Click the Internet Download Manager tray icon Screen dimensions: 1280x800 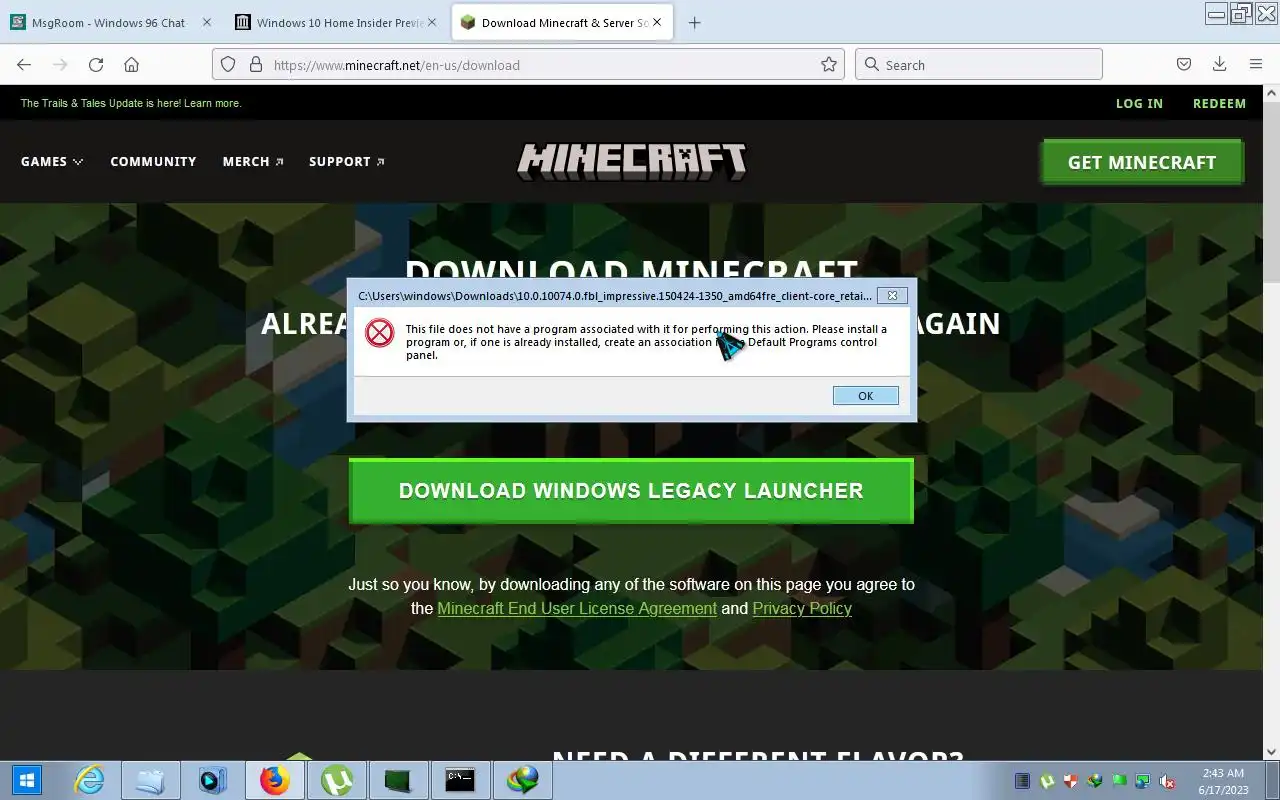pos(1095,781)
